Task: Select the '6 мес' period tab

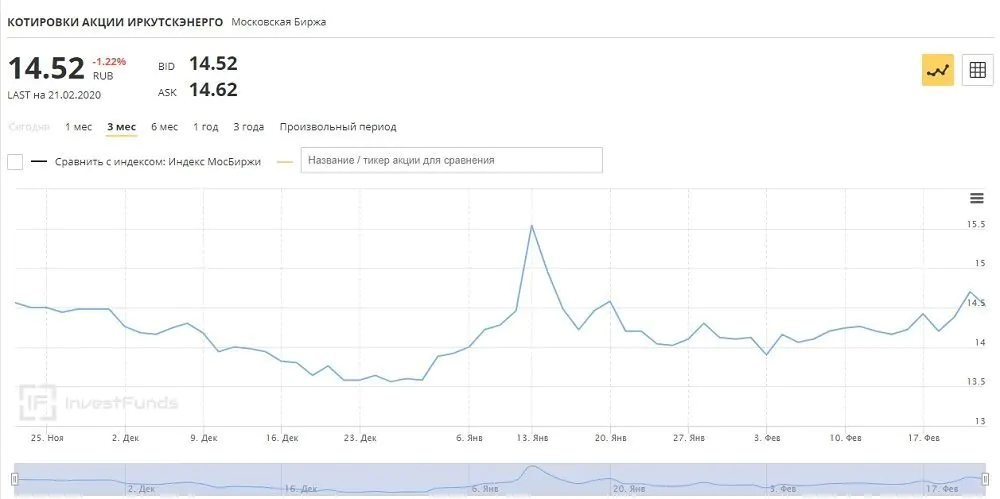Action: pyautogui.click(x=165, y=127)
